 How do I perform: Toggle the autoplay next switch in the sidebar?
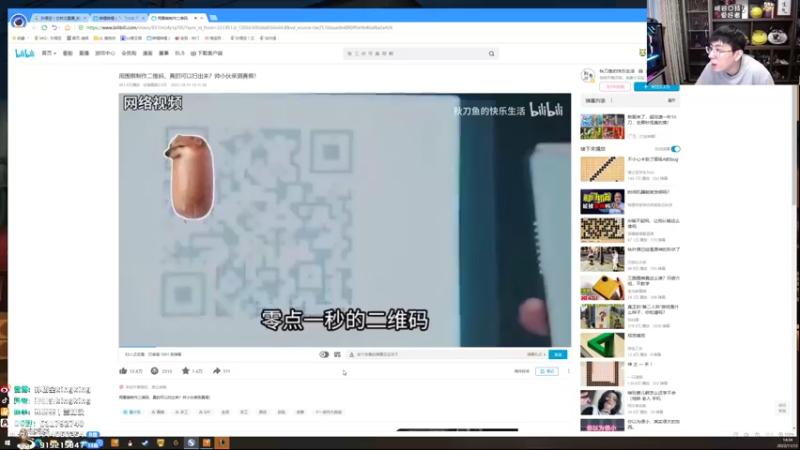[676, 149]
